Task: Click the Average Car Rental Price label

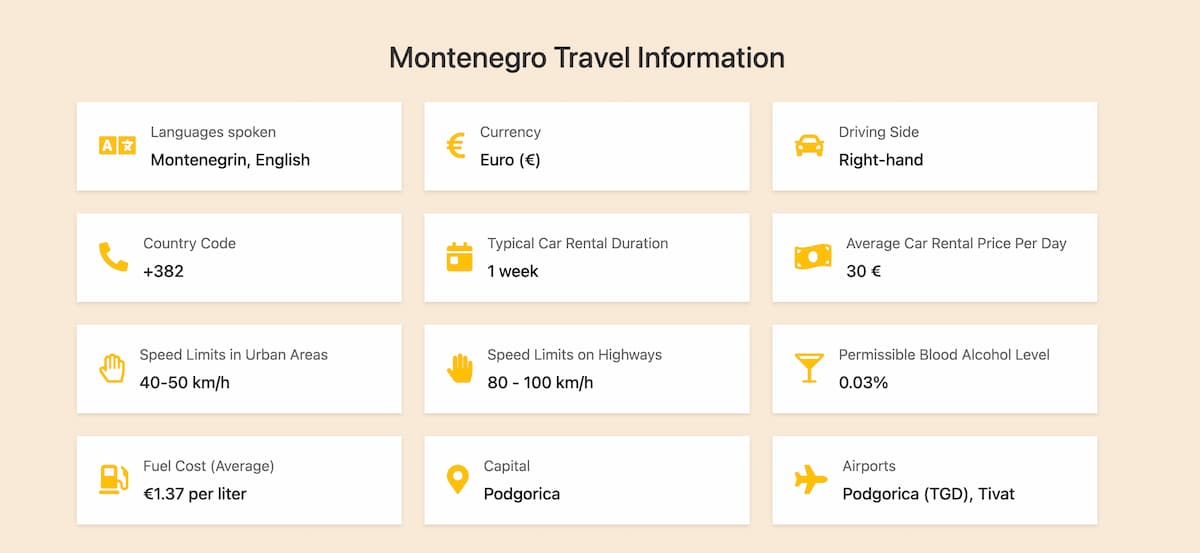Action: coord(956,243)
